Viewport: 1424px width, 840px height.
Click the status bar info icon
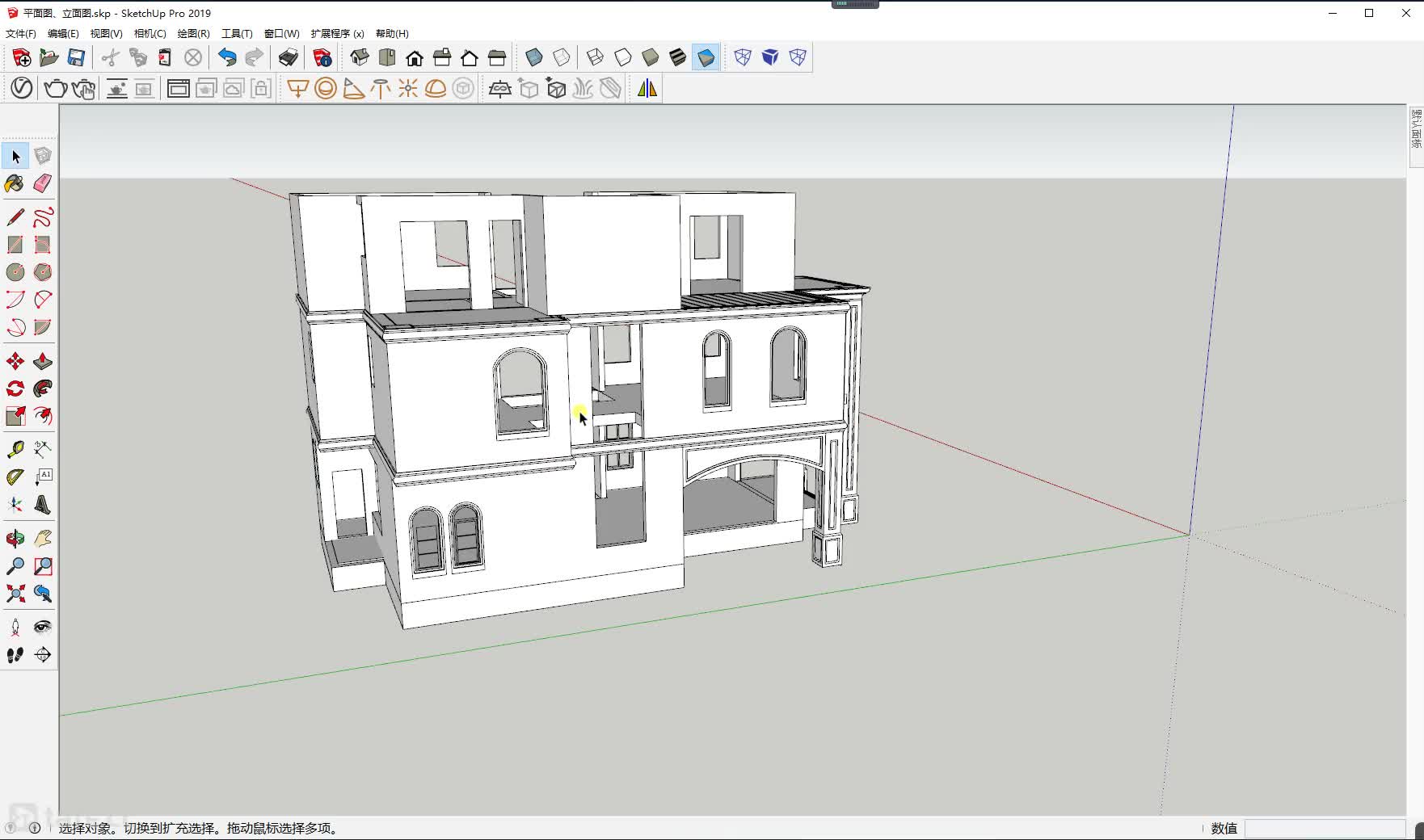[x=35, y=828]
